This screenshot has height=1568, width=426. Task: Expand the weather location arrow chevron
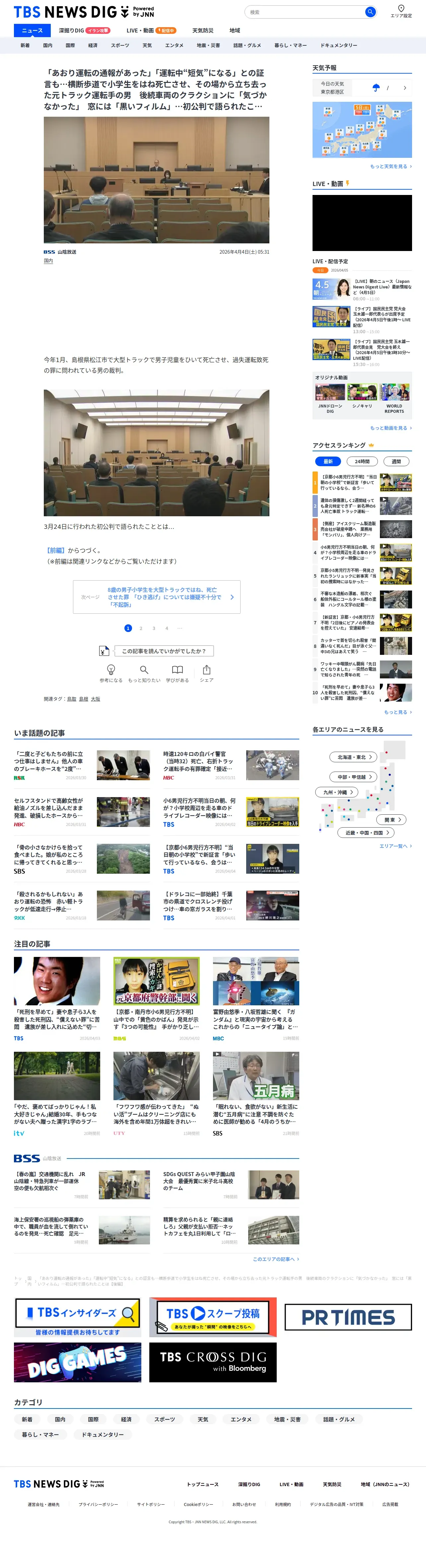(405, 88)
